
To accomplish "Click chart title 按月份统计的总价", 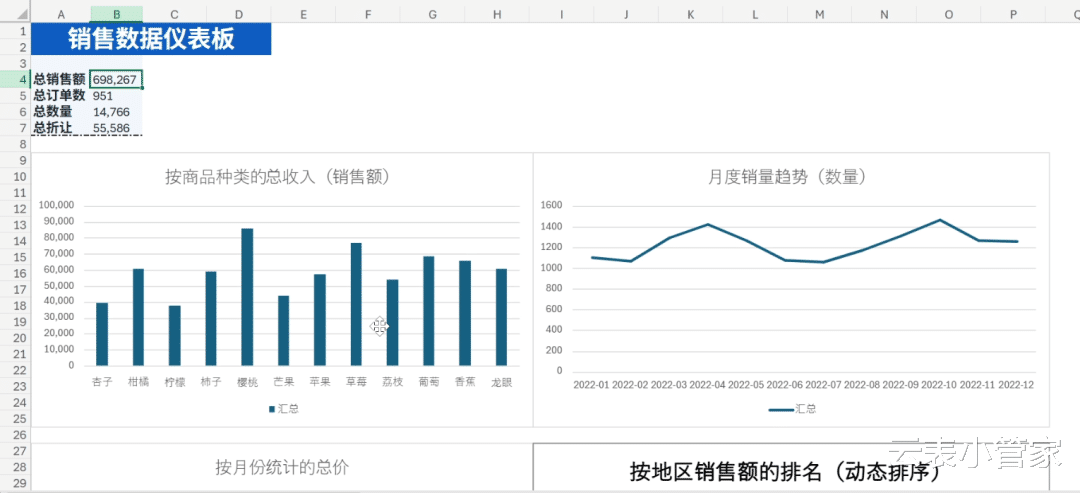I will tap(282, 468).
